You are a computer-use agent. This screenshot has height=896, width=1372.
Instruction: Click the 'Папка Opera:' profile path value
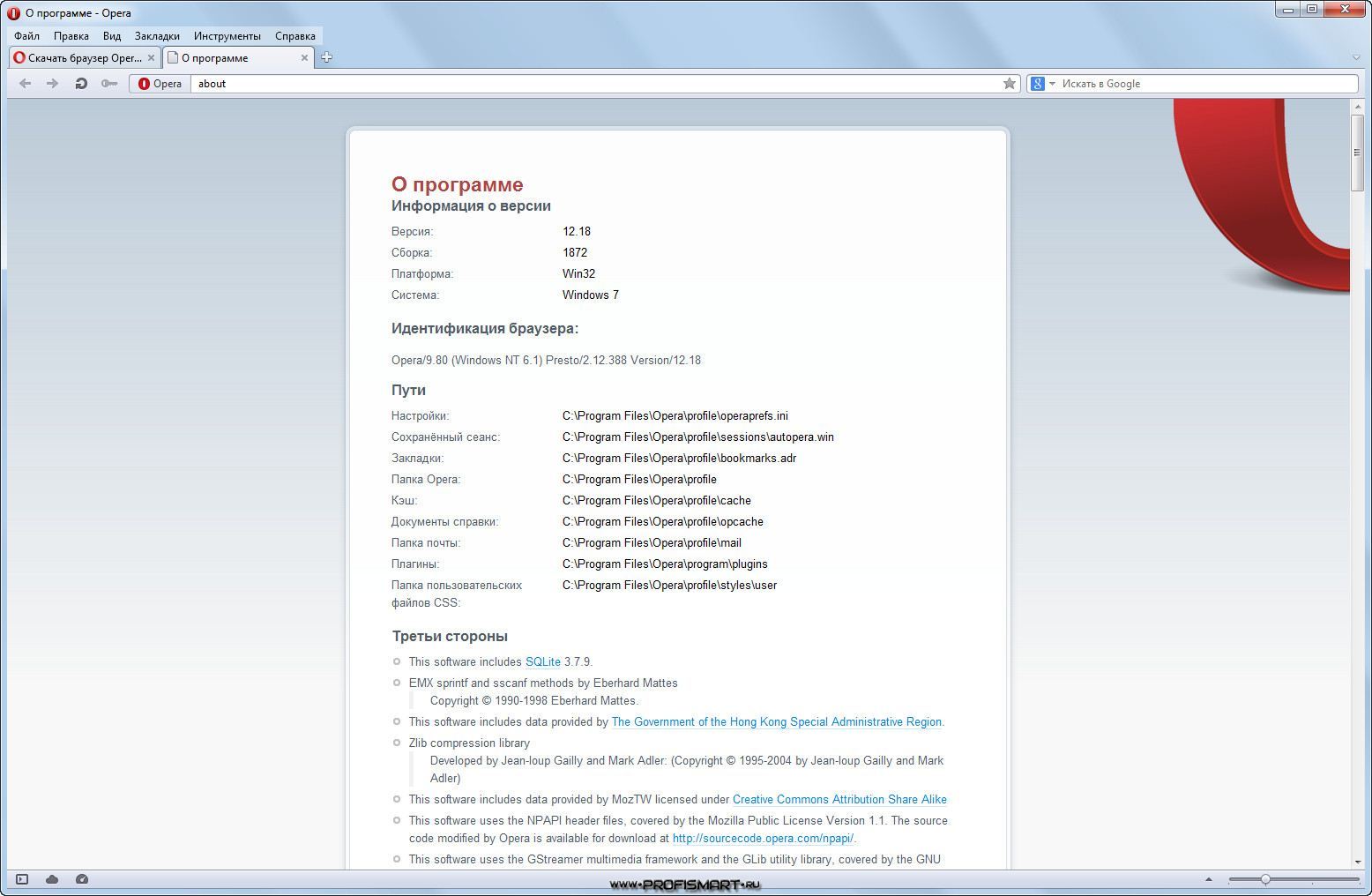pyautogui.click(x=639, y=480)
